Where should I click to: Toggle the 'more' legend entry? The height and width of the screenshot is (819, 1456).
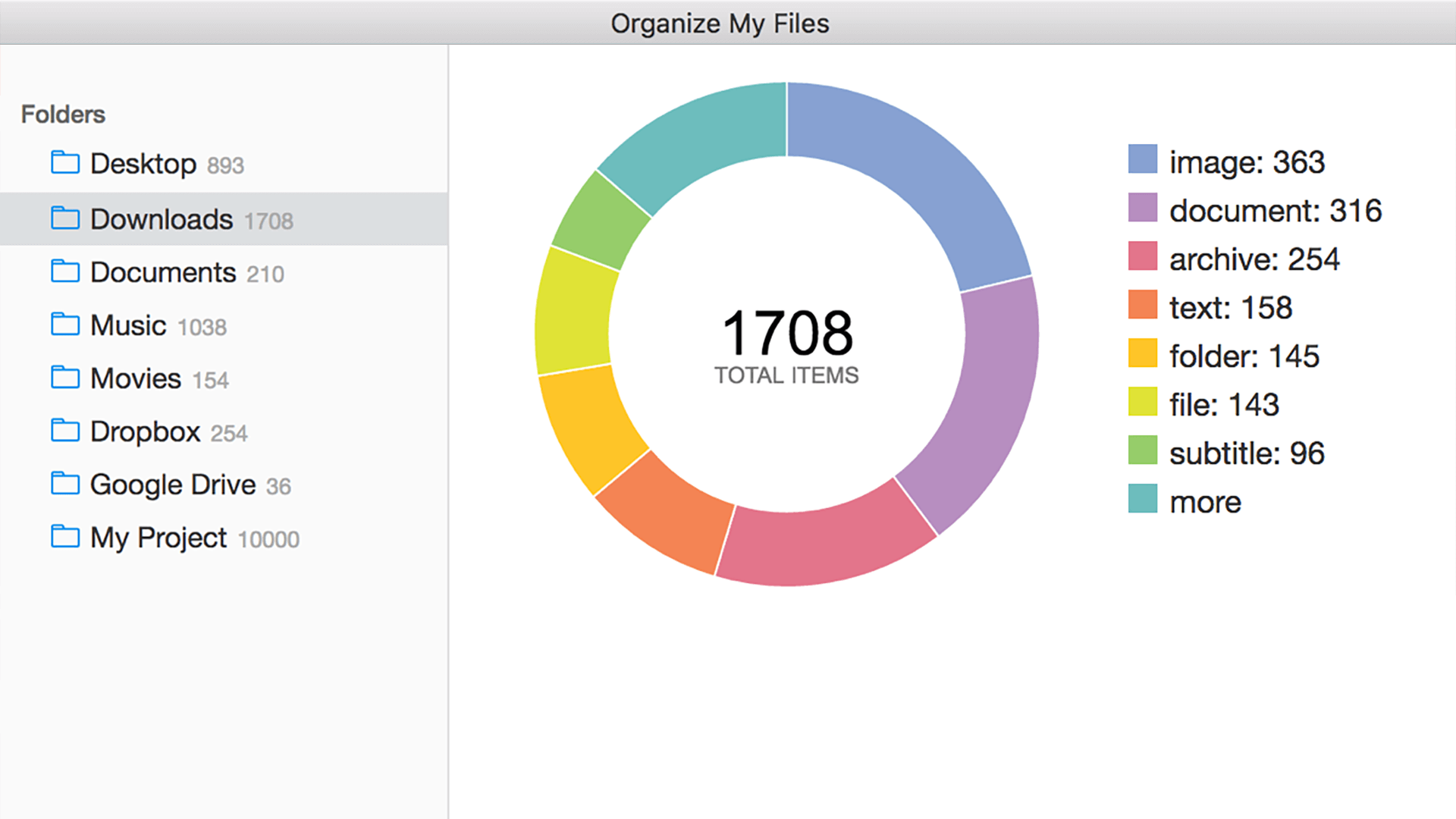click(1185, 501)
